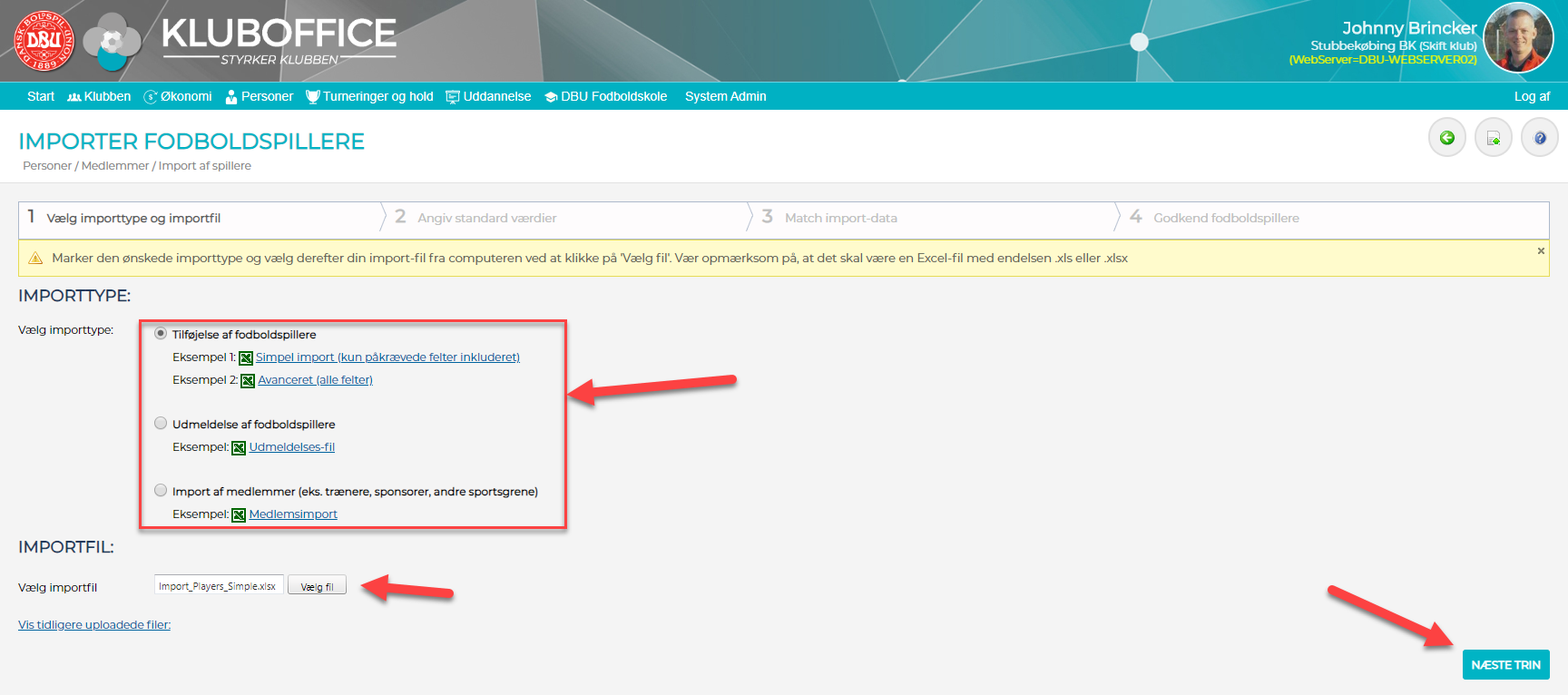The image size is (1568, 695).
Task: Click Excel icon beside Medlemsimport
Action: [239, 514]
